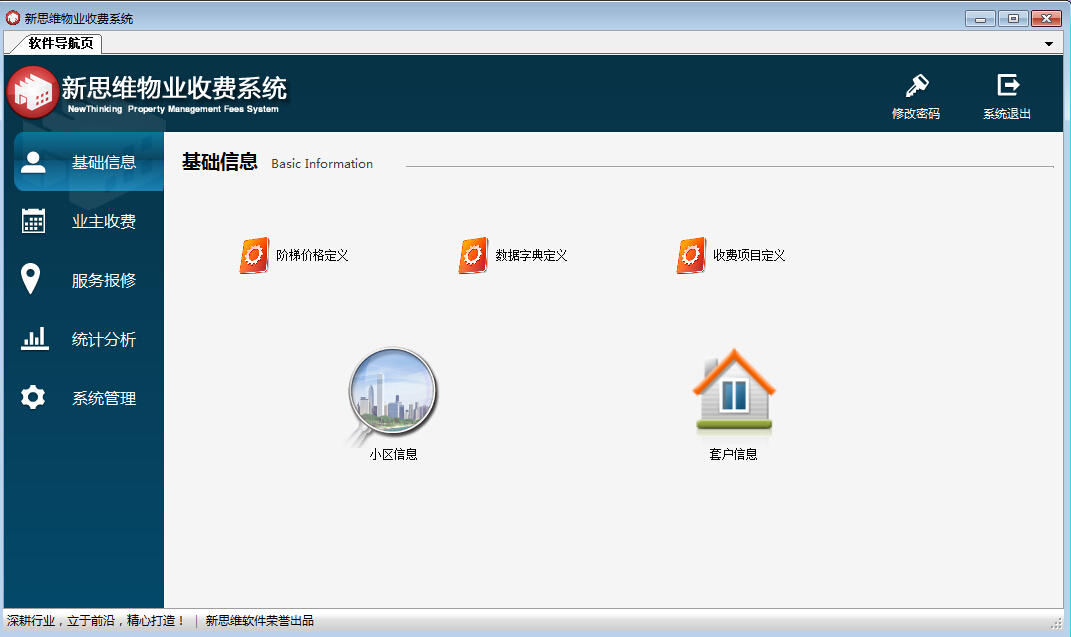Image resolution: width=1071 pixels, height=637 pixels.
Task: Open the 服务报修 menu label
Action: point(104,280)
